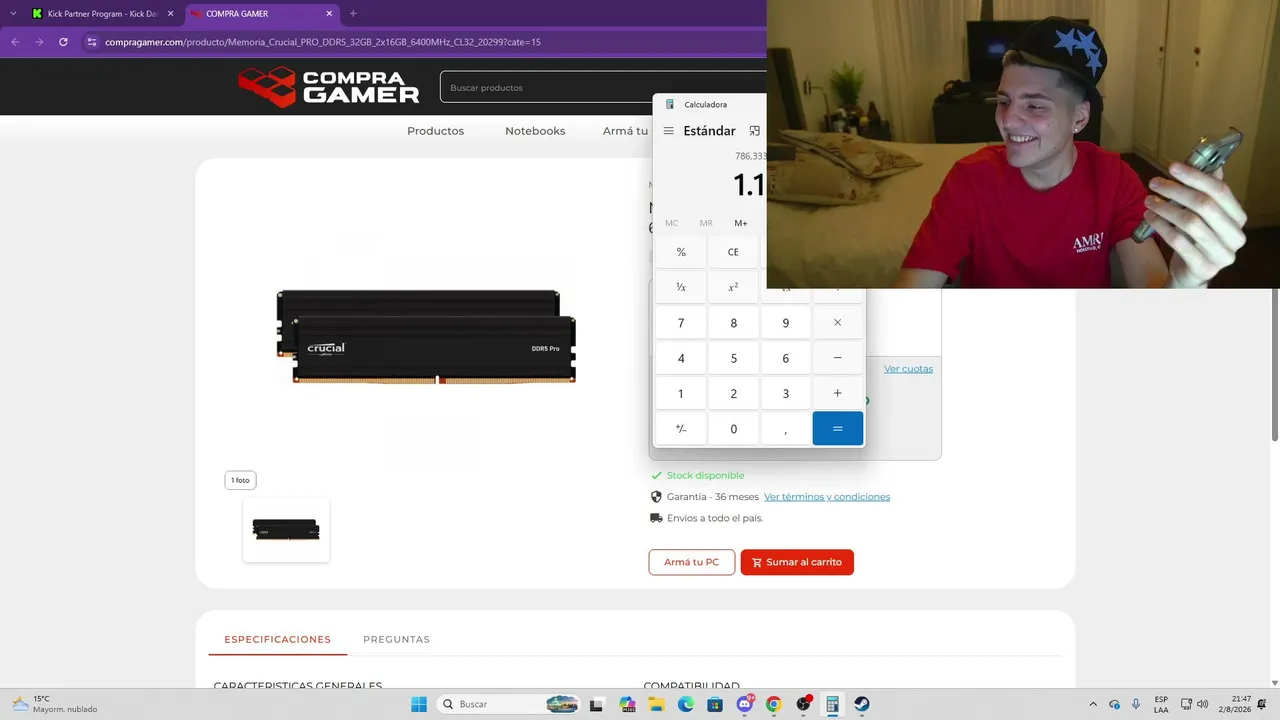Open the weather widget on taskbar
Viewport: 1280px width, 720px height.
[x=55, y=704]
